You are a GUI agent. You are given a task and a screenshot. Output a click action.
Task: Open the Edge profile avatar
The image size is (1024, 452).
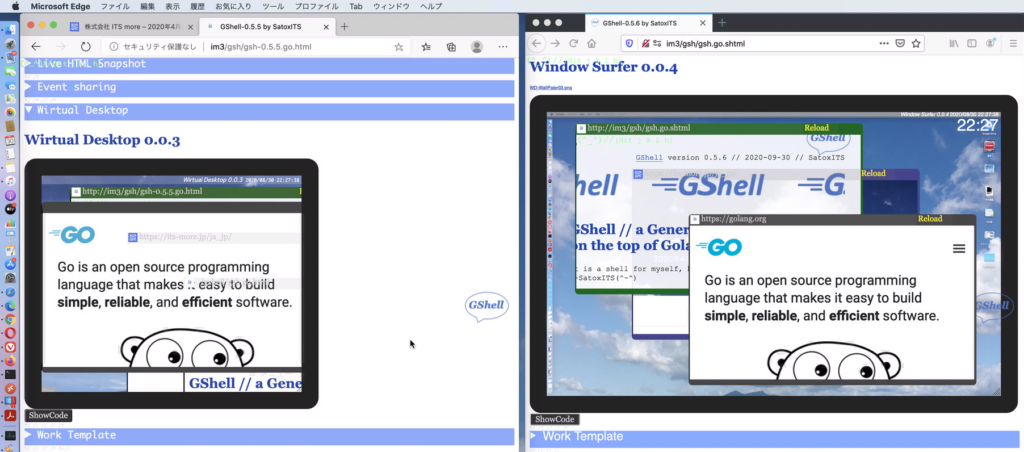pyautogui.click(x=477, y=46)
